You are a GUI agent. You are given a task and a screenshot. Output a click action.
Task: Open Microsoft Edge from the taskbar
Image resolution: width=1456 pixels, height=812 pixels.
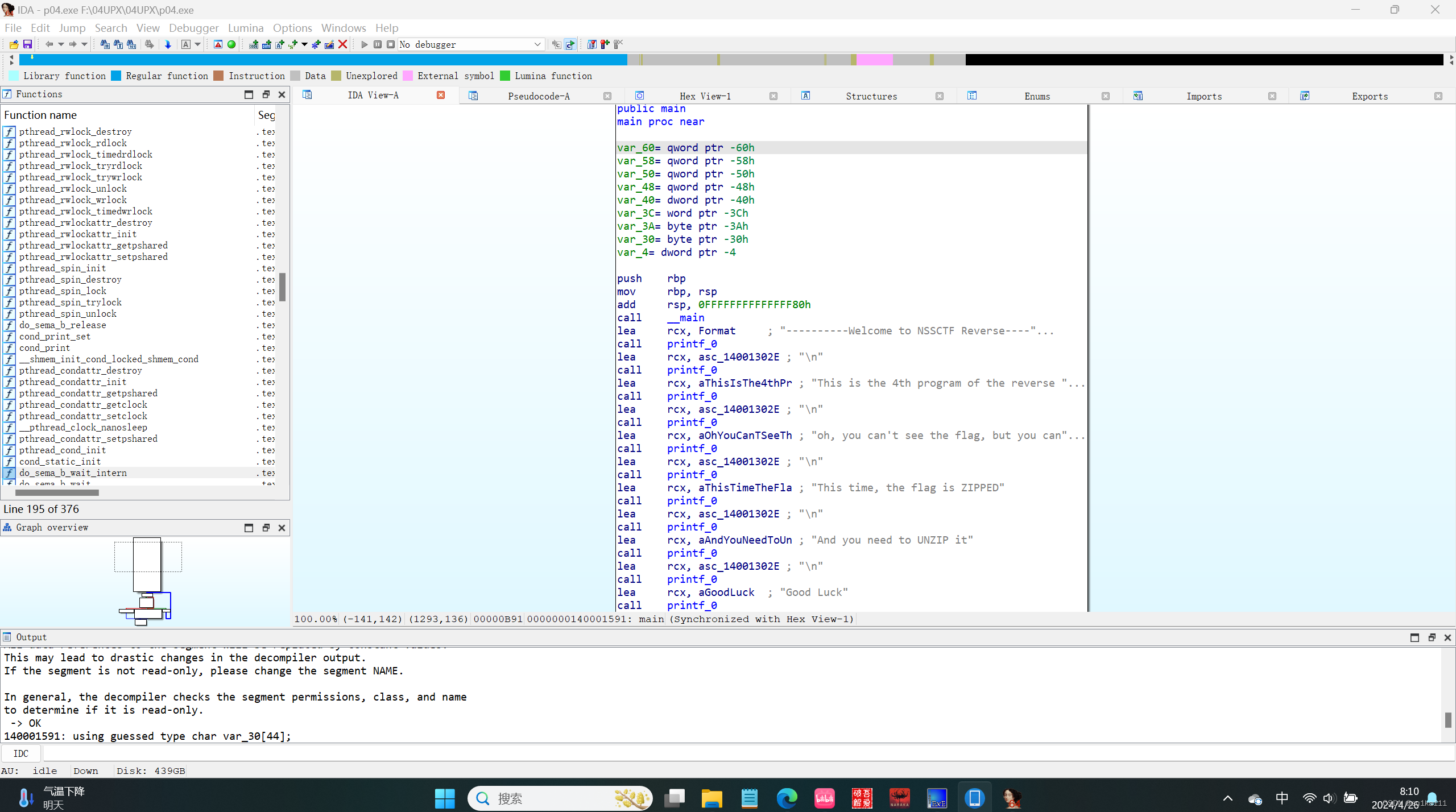(x=787, y=798)
